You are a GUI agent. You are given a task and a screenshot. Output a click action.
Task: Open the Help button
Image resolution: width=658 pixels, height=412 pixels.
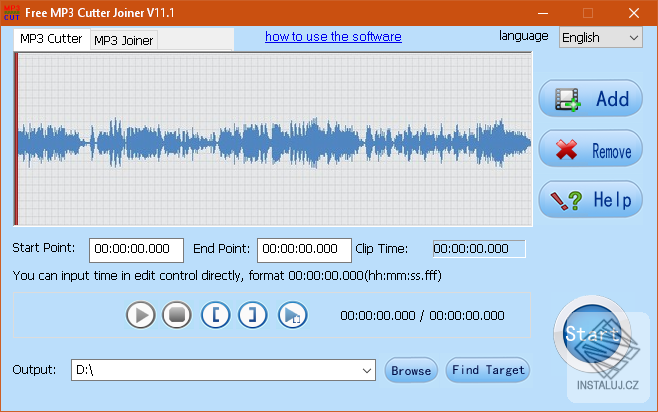point(590,199)
